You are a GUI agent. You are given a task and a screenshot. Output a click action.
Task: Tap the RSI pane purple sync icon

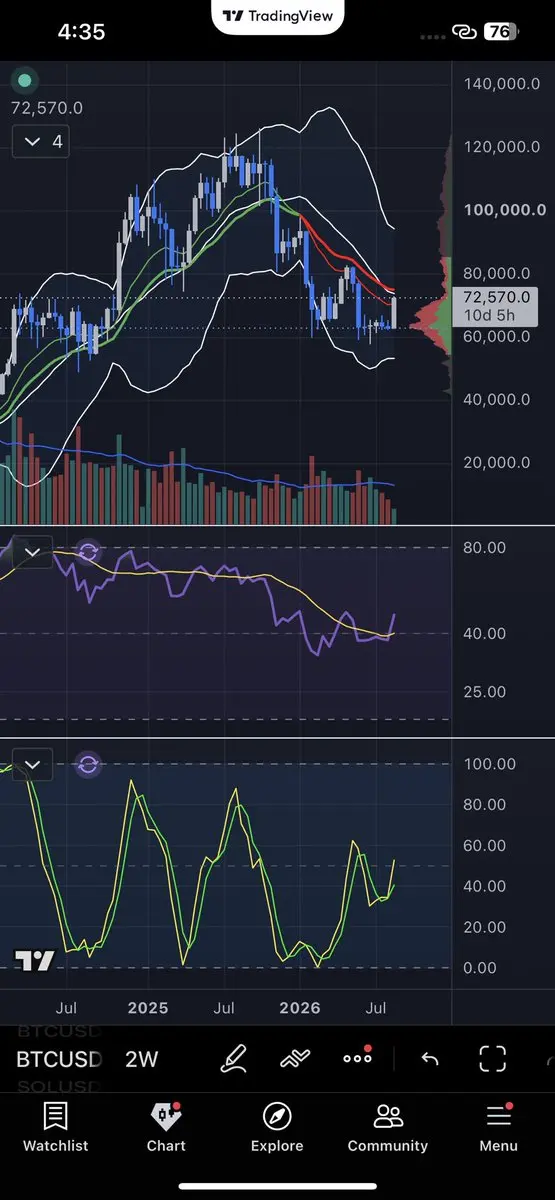[x=88, y=551]
